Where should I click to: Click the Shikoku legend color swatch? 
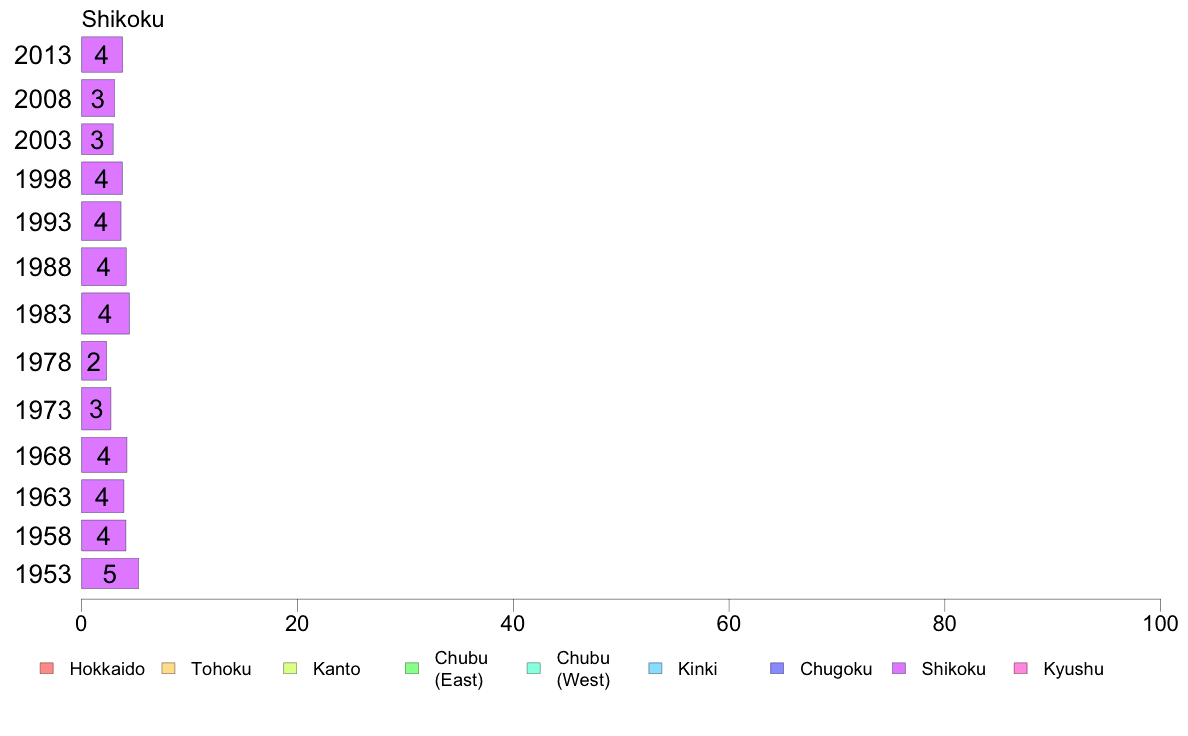899,669
